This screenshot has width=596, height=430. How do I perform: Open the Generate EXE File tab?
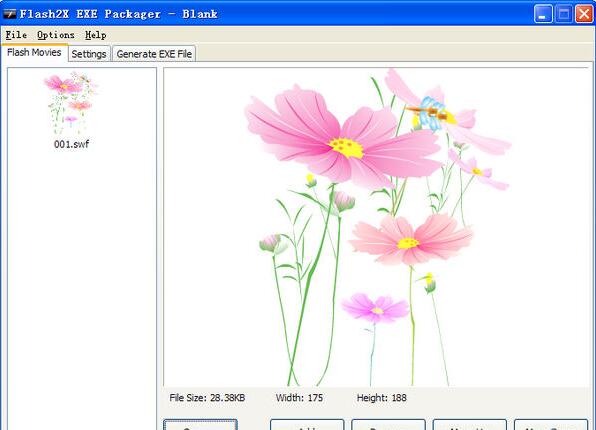(154, 54)
